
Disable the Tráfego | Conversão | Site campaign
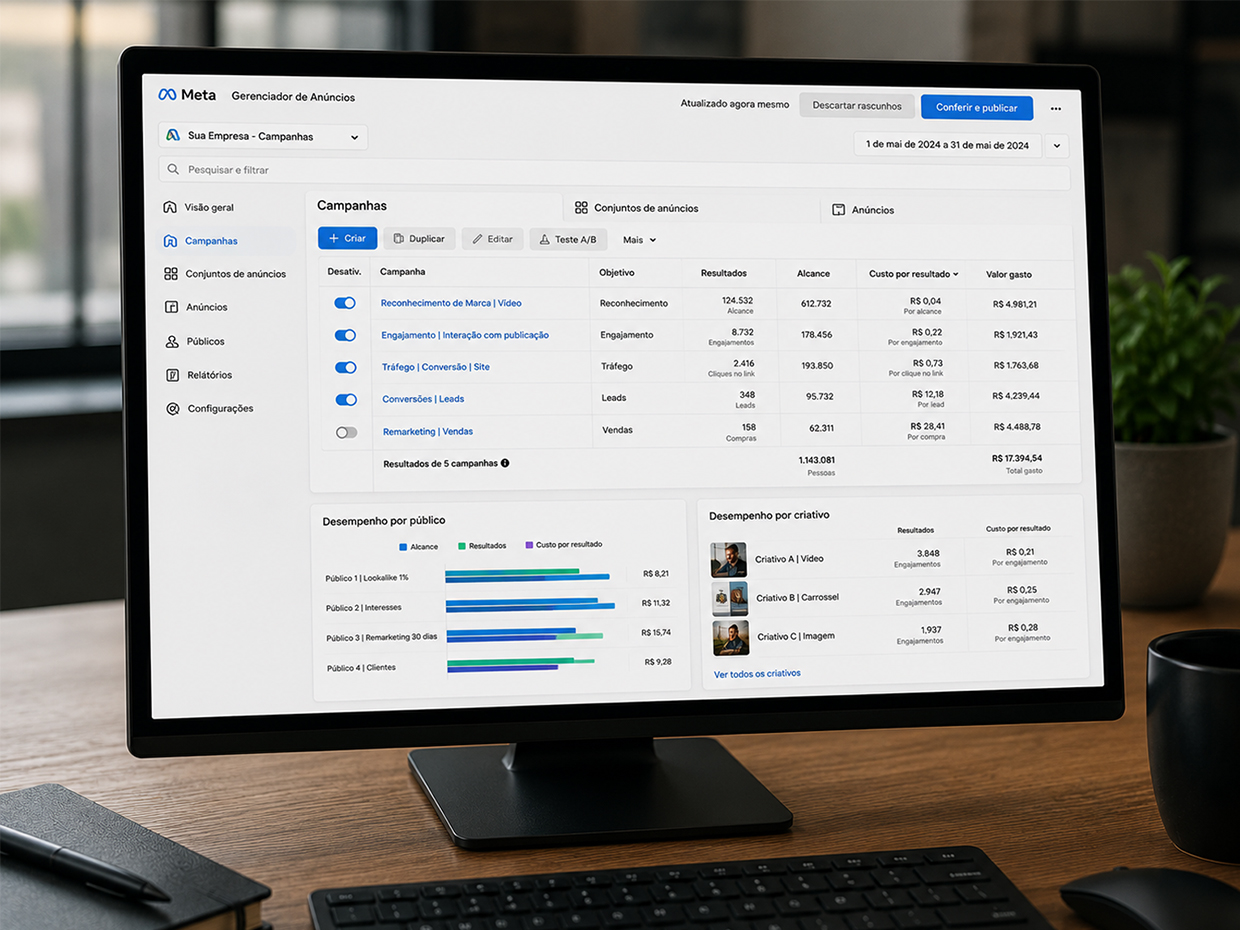coord(346,367)
